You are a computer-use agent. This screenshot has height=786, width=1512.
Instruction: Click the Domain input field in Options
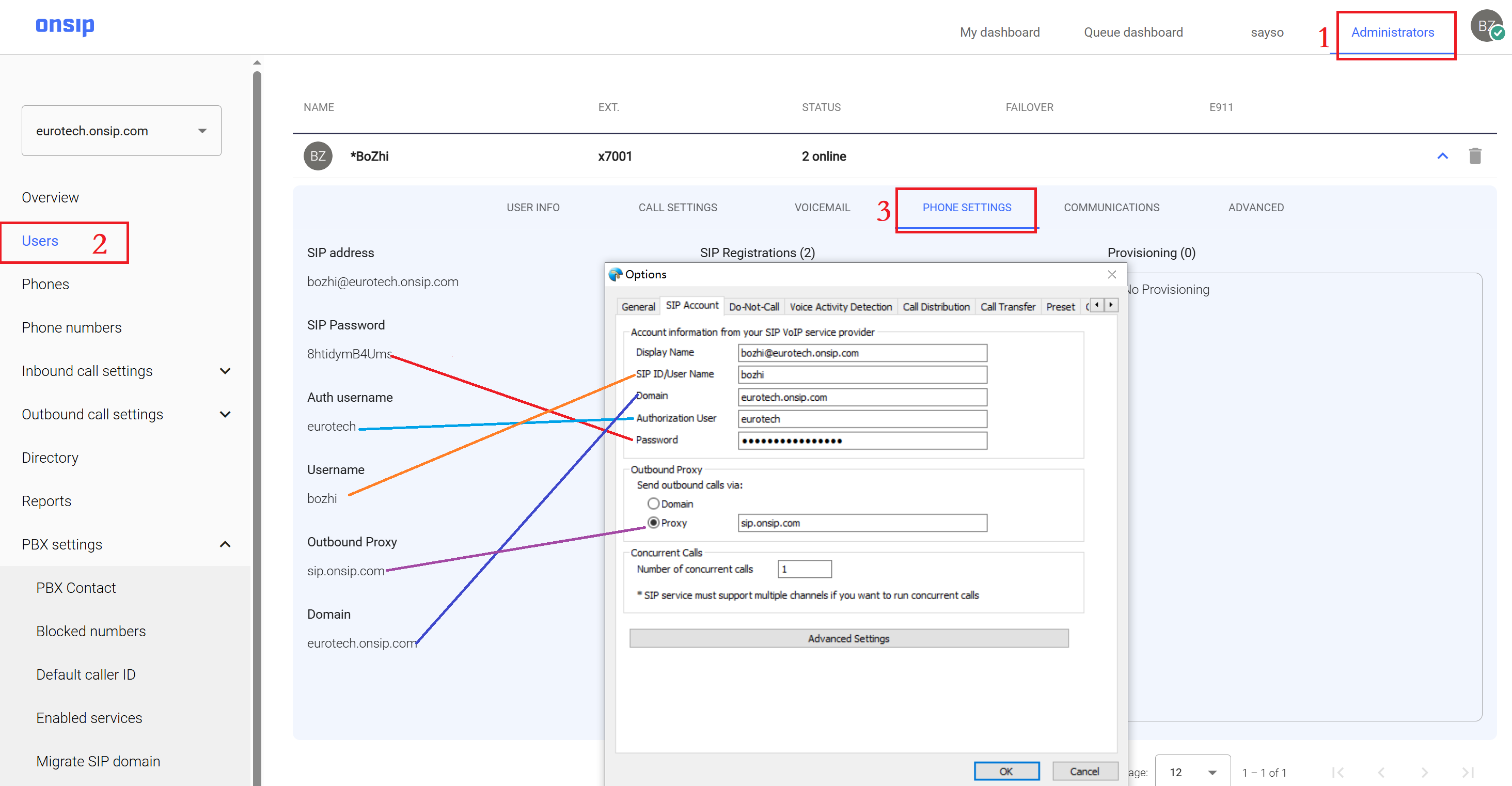click(862, 397)
